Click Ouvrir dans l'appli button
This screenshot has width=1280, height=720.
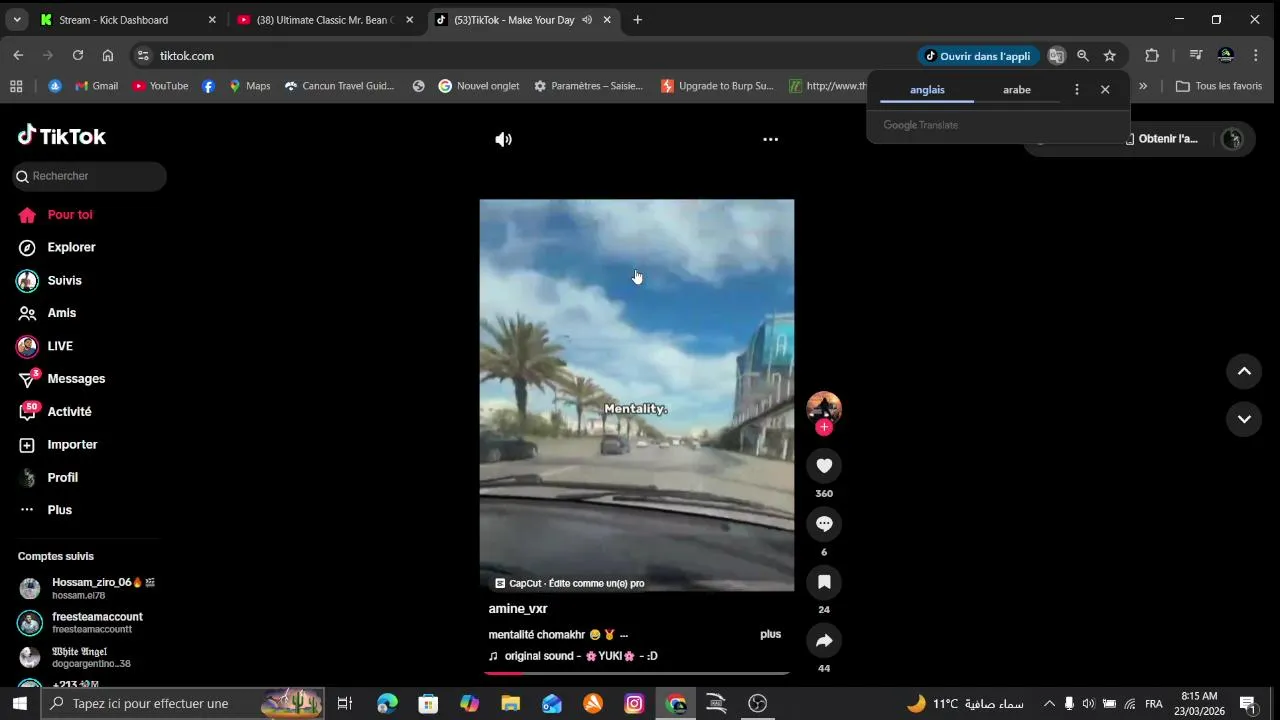(978, 56)
